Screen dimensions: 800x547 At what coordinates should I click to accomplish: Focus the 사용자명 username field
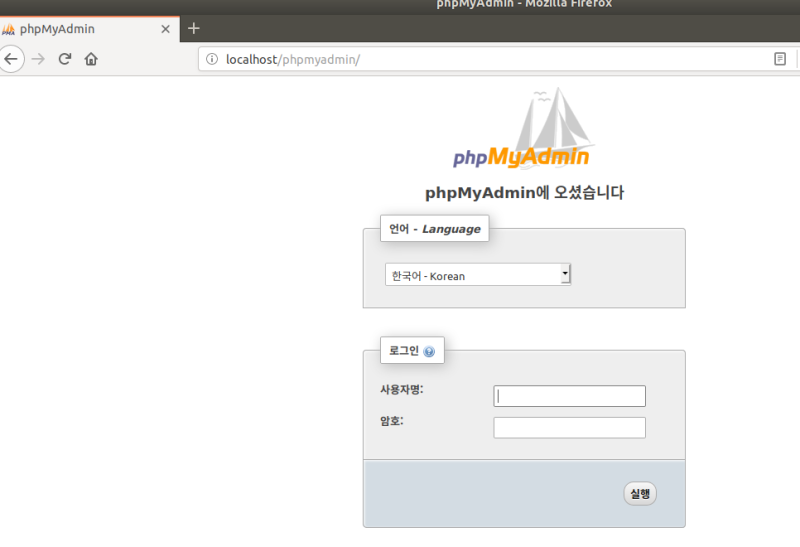(x=569, y=396)
